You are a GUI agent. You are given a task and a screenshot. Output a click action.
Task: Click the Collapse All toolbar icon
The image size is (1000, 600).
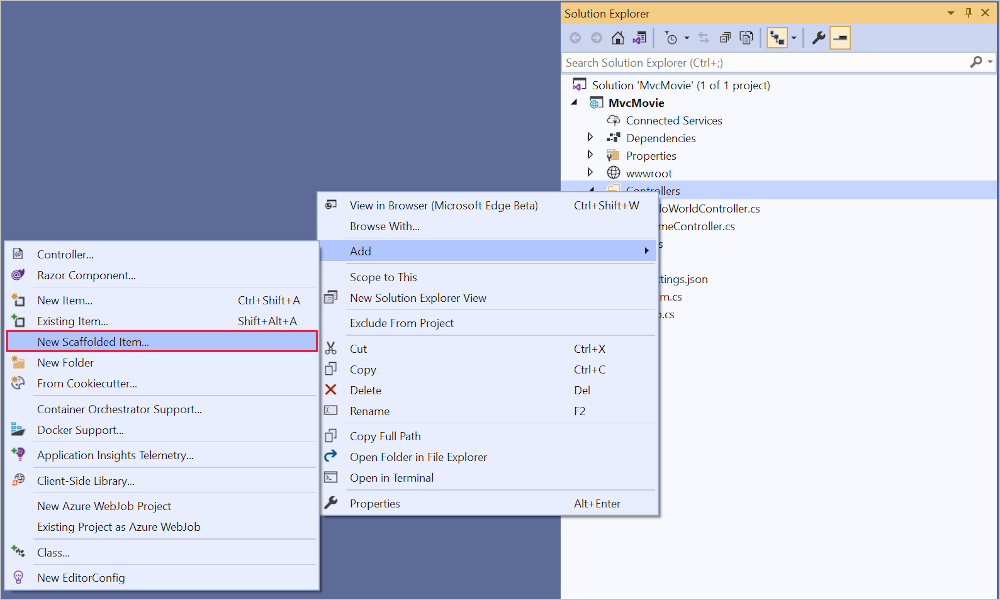click(725, 38)
